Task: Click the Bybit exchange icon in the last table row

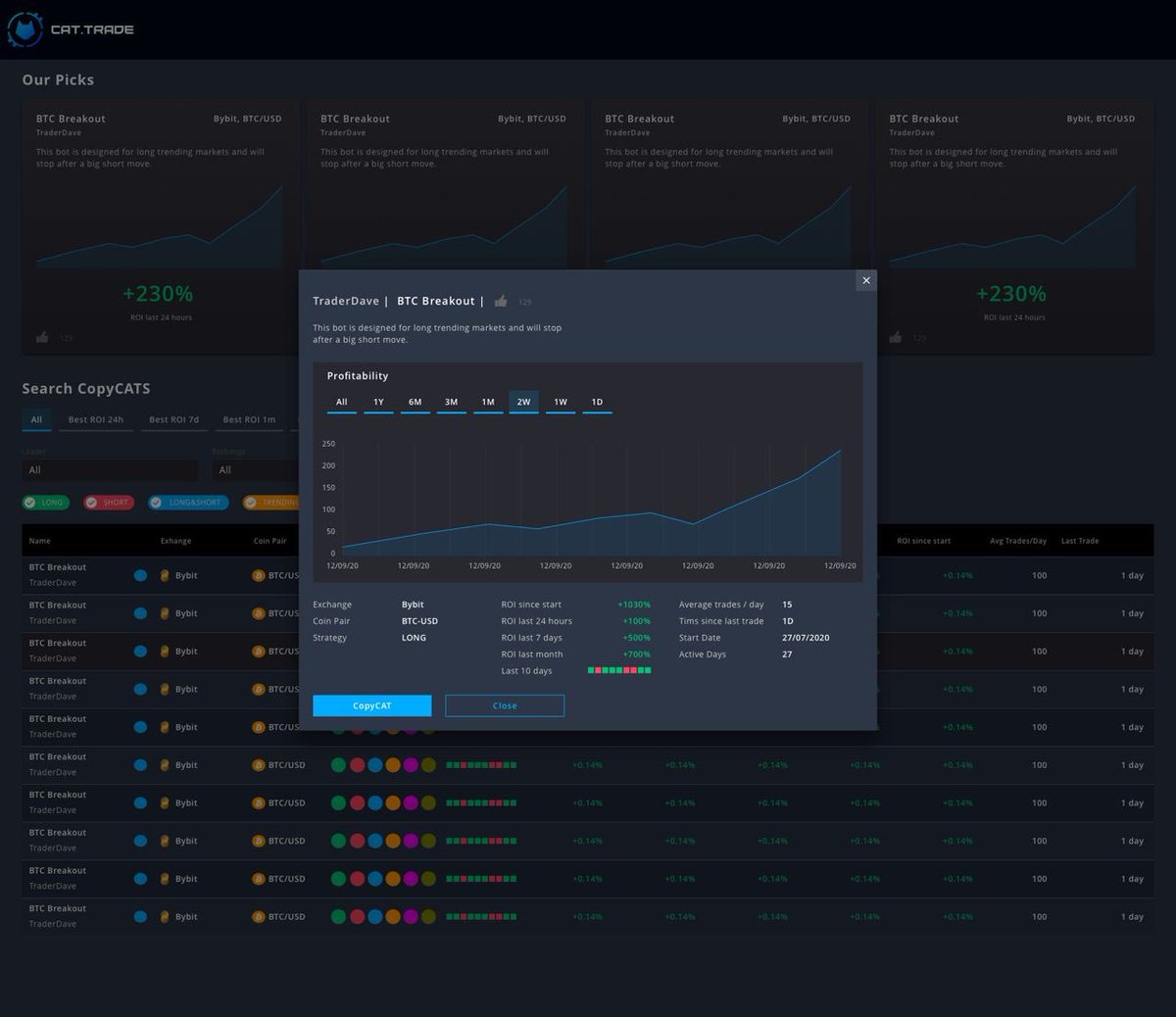Action: coord(165,917)
